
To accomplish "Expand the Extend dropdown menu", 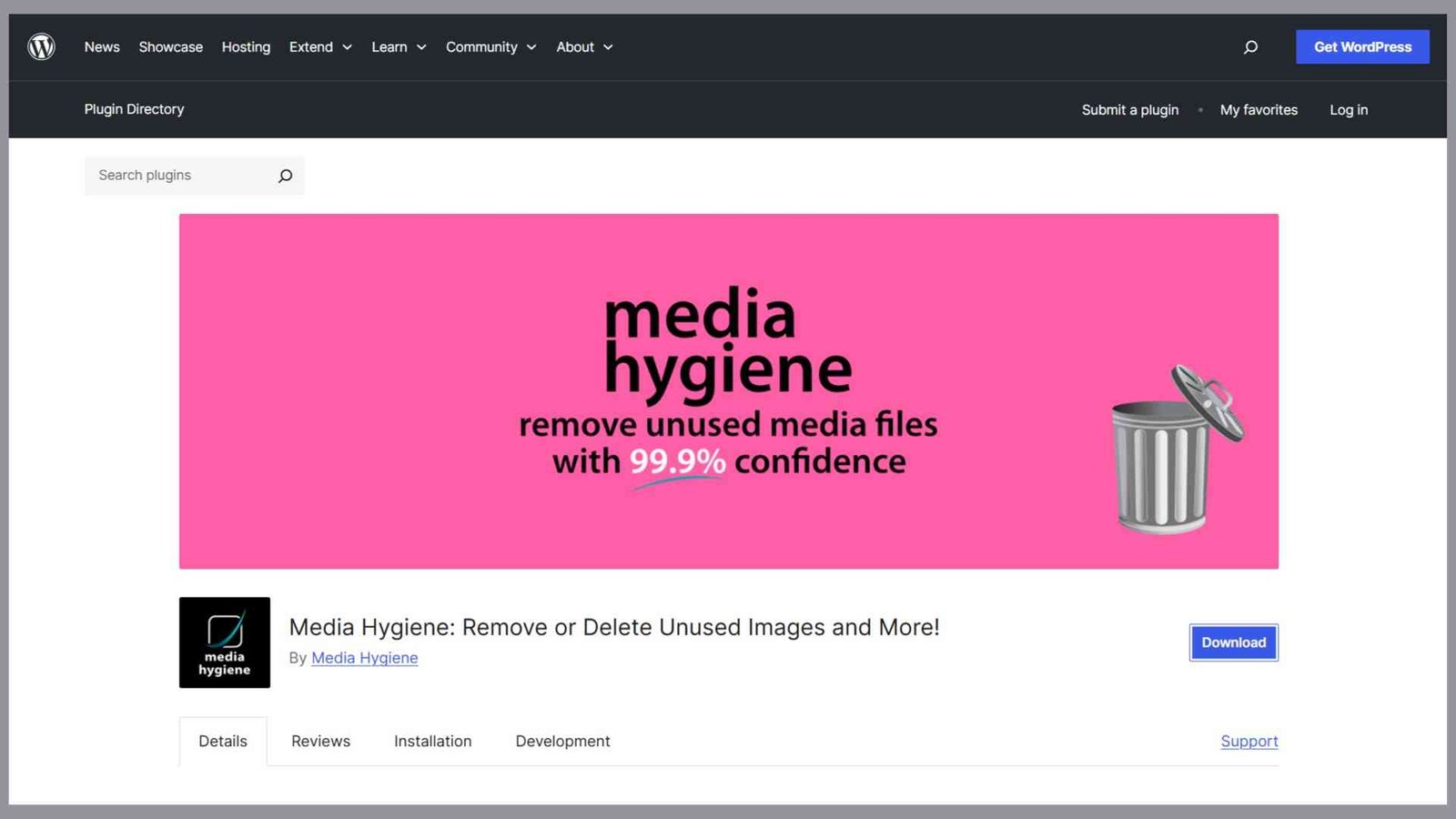I will click(x=320, y=47).
